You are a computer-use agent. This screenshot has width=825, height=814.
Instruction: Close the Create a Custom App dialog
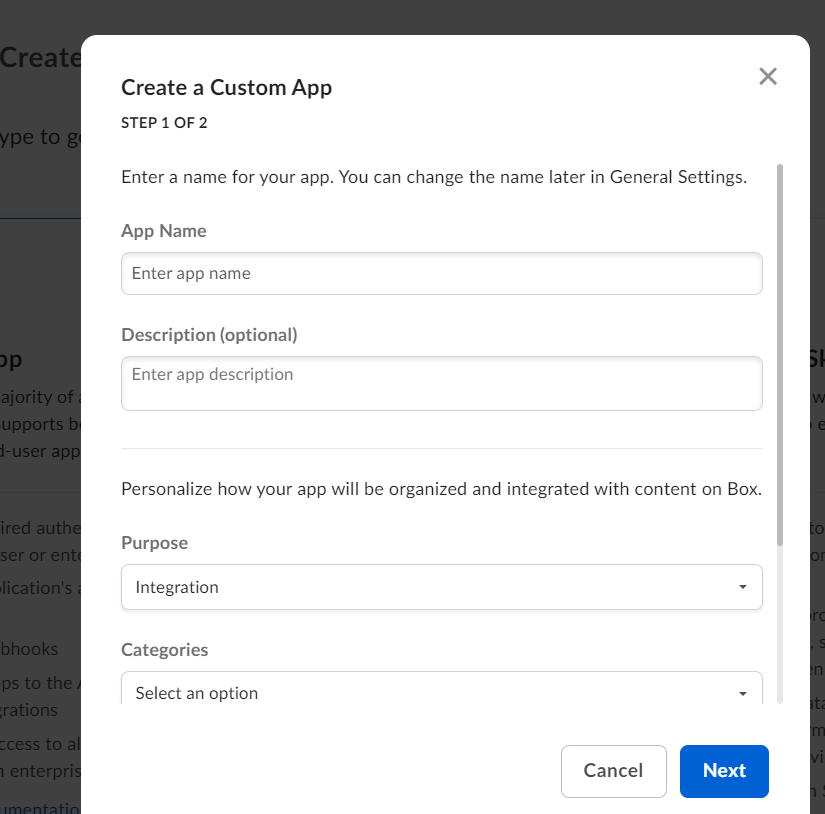pos(767,76)
